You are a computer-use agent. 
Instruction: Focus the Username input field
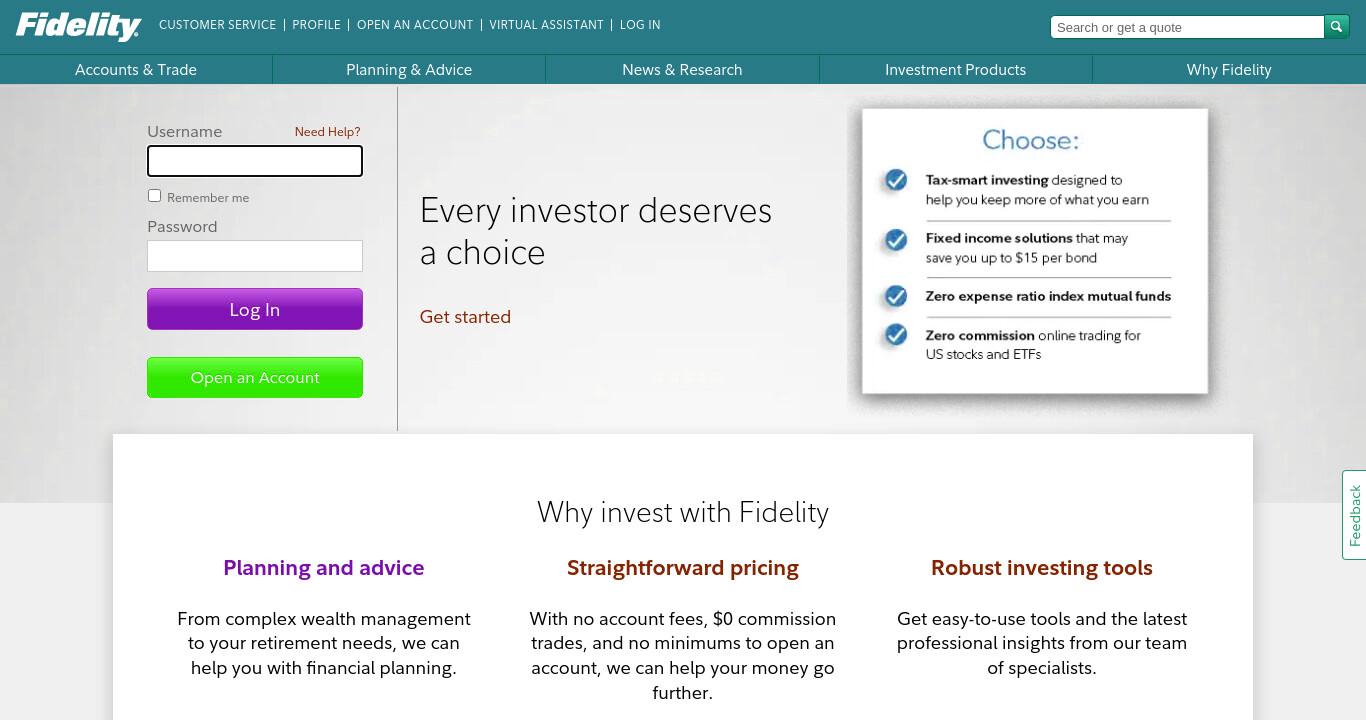[x=255, y=161]
